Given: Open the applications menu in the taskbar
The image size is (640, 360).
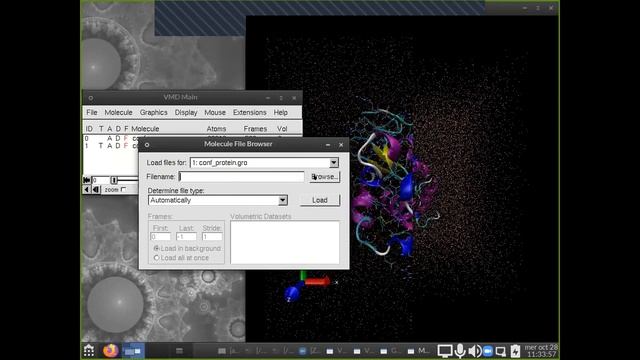Looking at the screenshot, I should coord(89,351).
